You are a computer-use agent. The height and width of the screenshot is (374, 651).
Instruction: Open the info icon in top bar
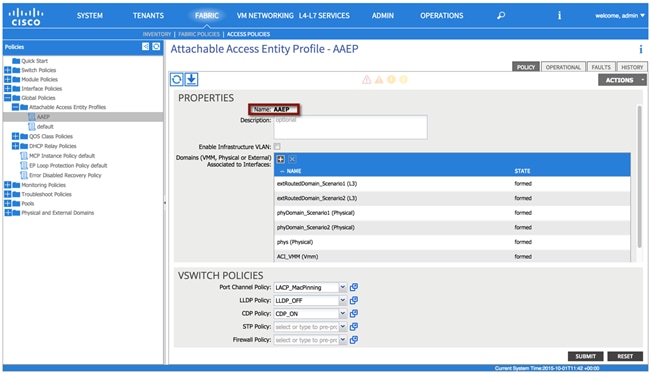tap(559, 15)
